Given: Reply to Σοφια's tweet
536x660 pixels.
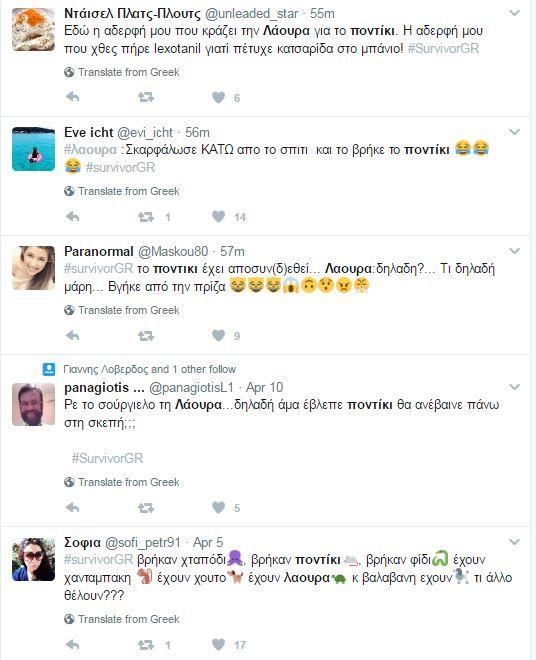Looking at the screenshot, I should pyautogui.click(x=73, y=644).
